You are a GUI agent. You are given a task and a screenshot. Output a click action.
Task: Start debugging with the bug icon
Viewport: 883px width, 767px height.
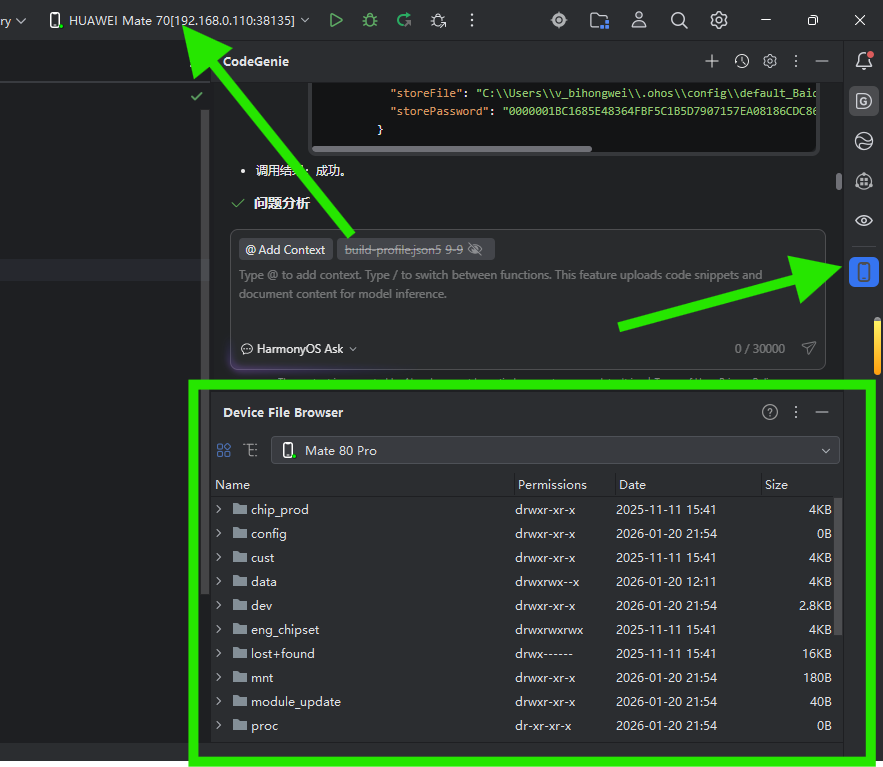click(370, 20)
